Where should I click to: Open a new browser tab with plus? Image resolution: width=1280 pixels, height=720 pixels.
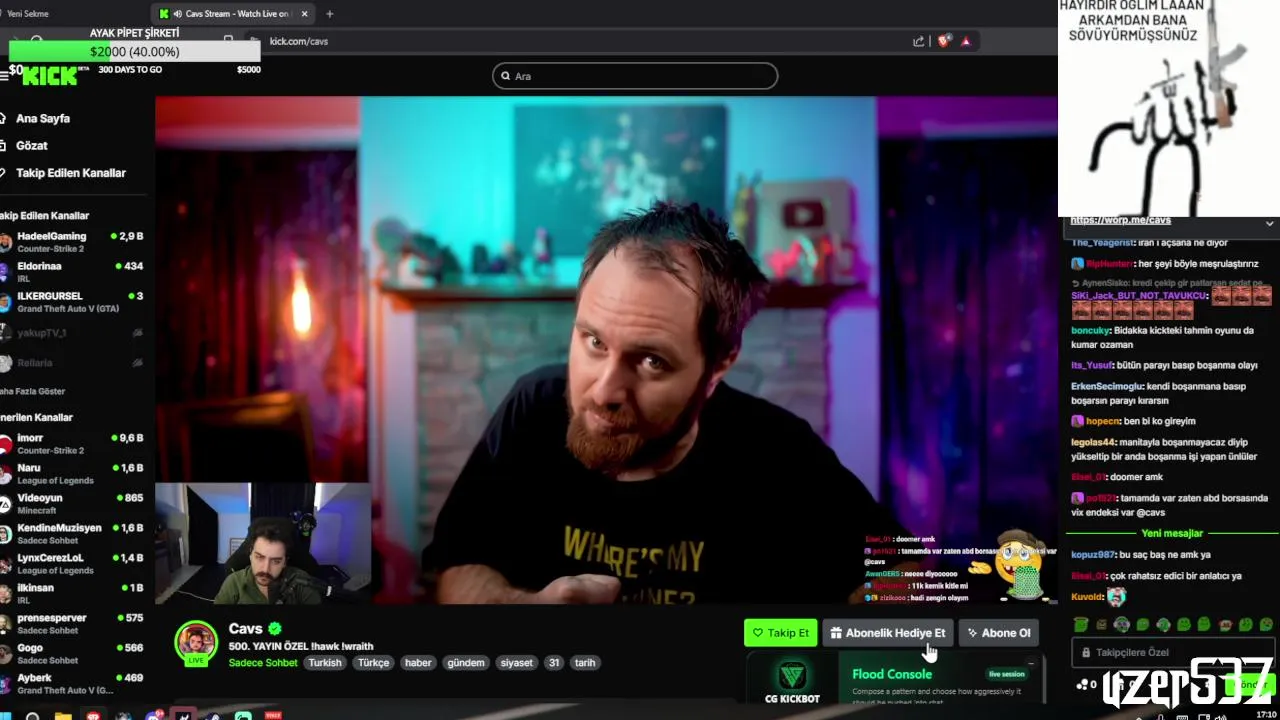coord(329,14)
